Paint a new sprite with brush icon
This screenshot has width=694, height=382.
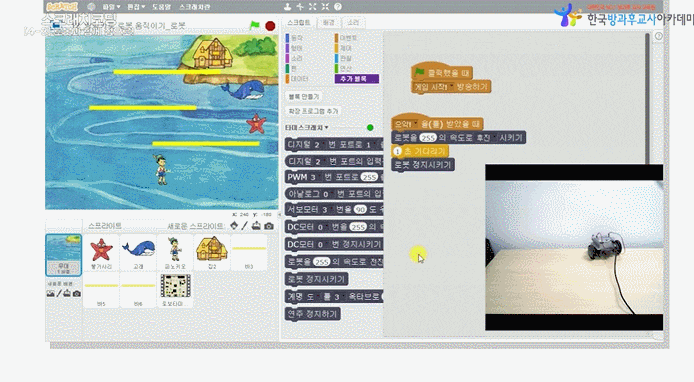(245, 226)
